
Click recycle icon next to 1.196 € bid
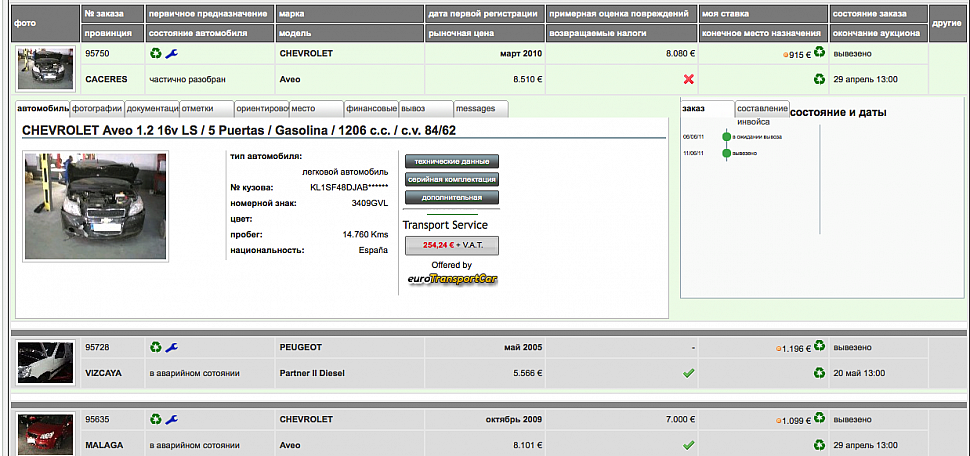click(820, 346)
